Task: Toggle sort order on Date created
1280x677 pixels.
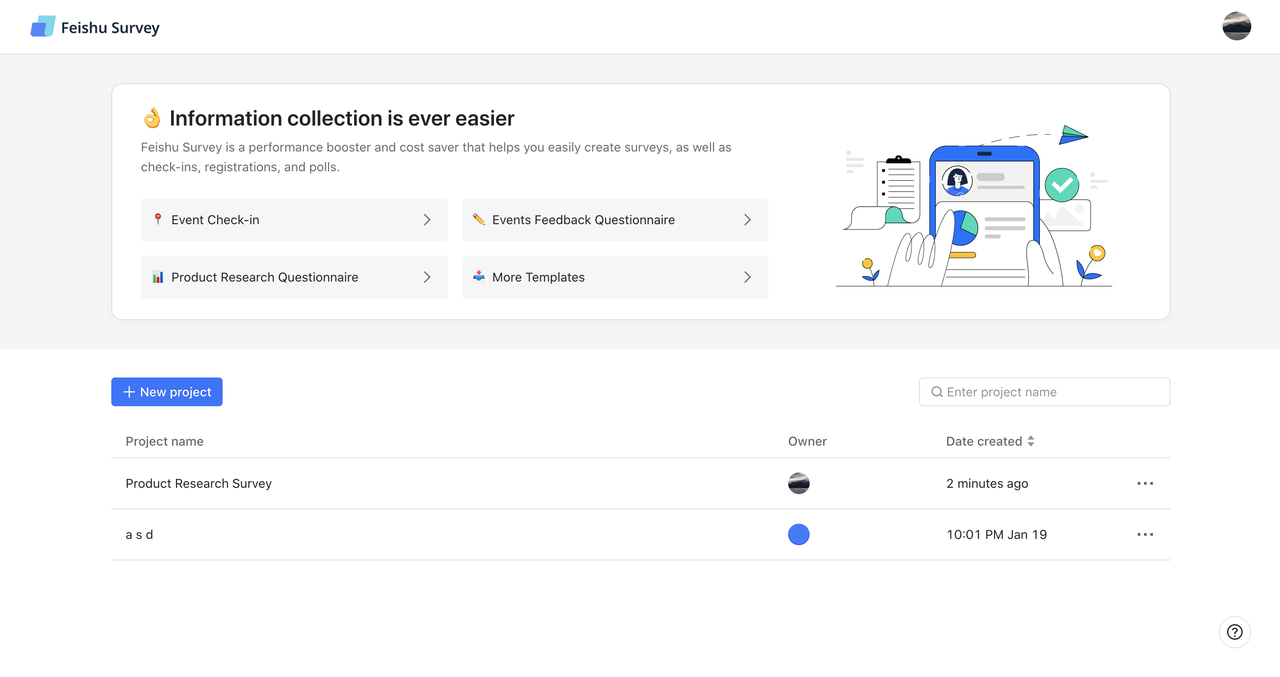Action: coord(1031,441)
